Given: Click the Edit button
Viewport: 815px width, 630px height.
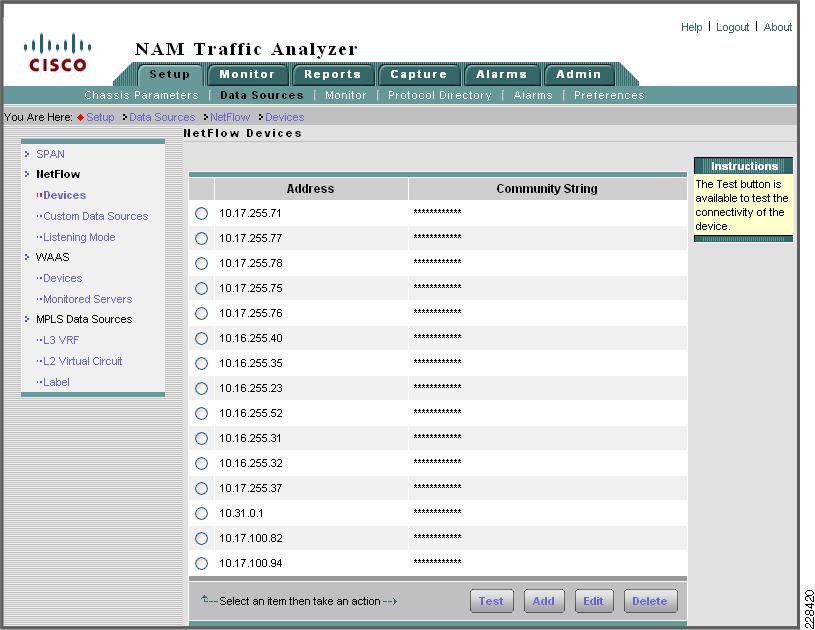Looking at the screenshot, I should [x=594, y=601].
